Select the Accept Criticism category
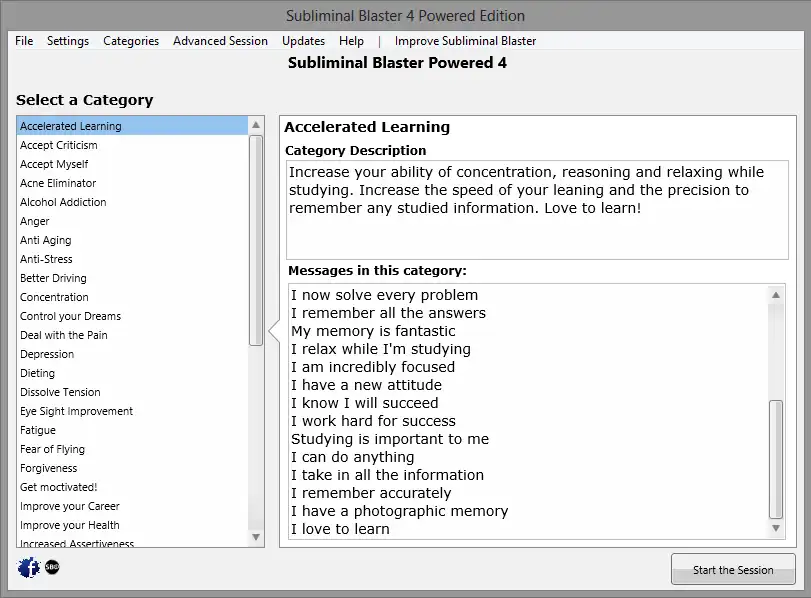 click(132, 145)
